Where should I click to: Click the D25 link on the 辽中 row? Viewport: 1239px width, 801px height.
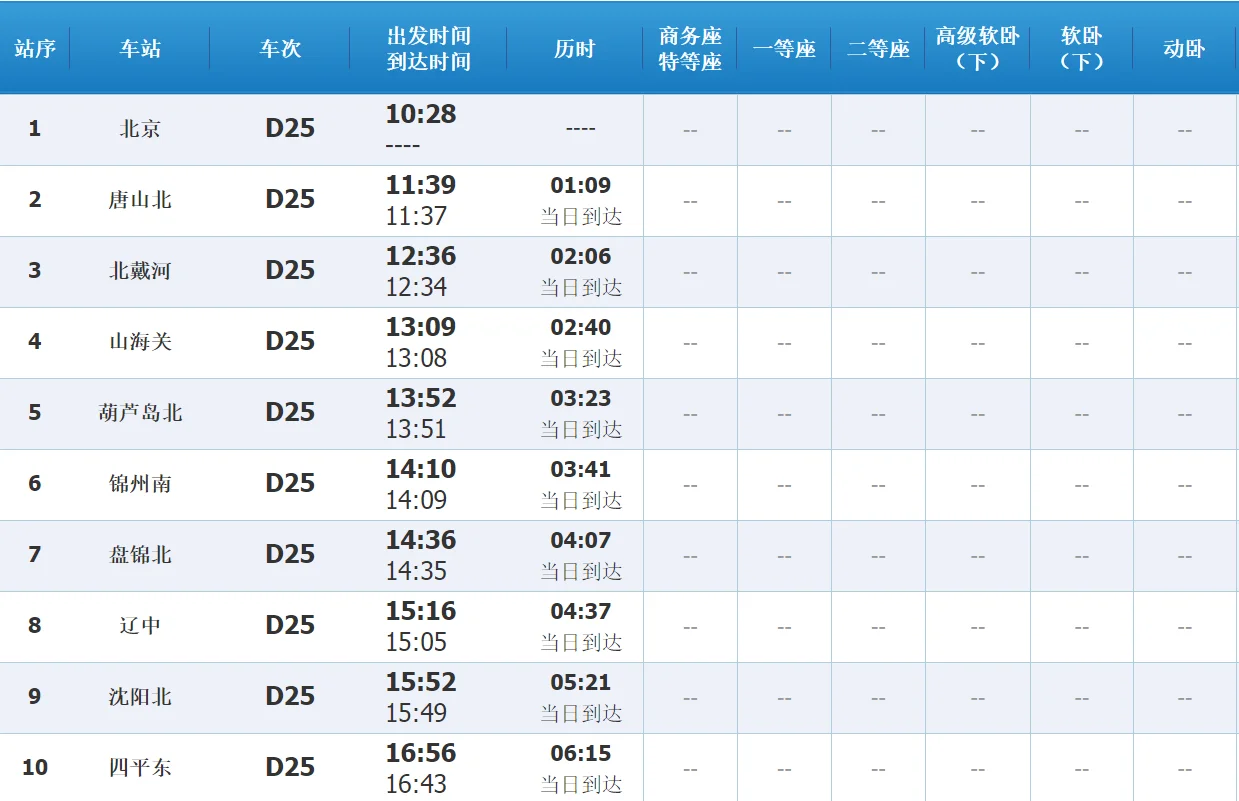click(x=290, y=626)
